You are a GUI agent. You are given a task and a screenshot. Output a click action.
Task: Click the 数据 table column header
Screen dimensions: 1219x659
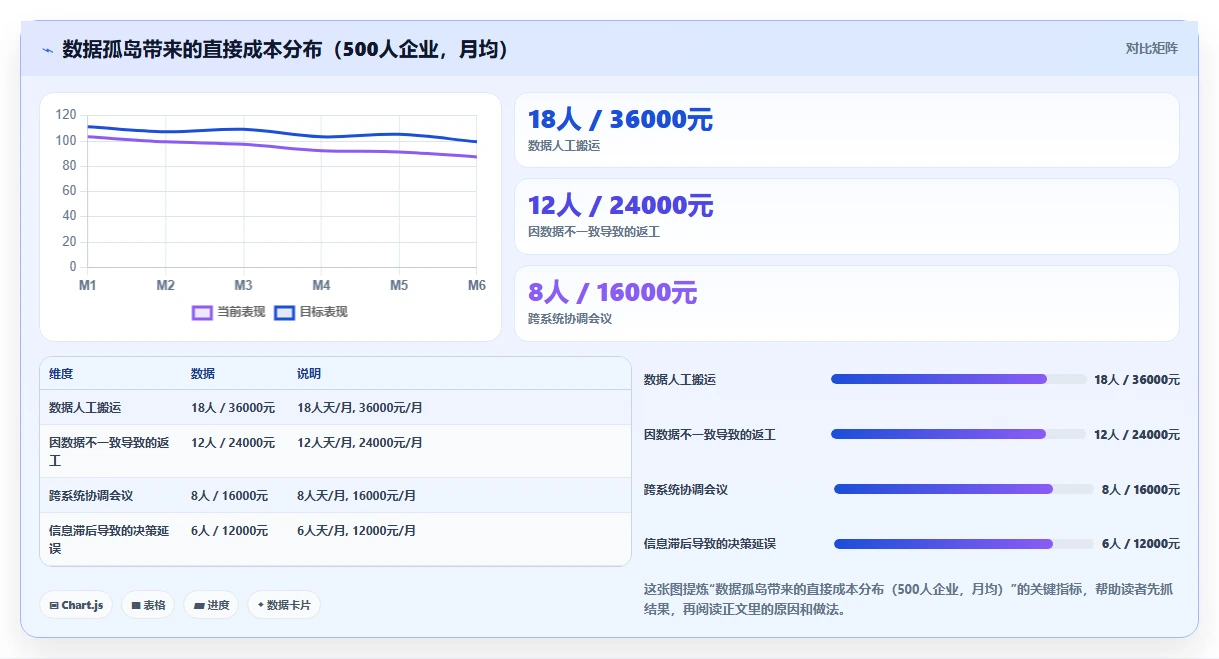[203, 374]
